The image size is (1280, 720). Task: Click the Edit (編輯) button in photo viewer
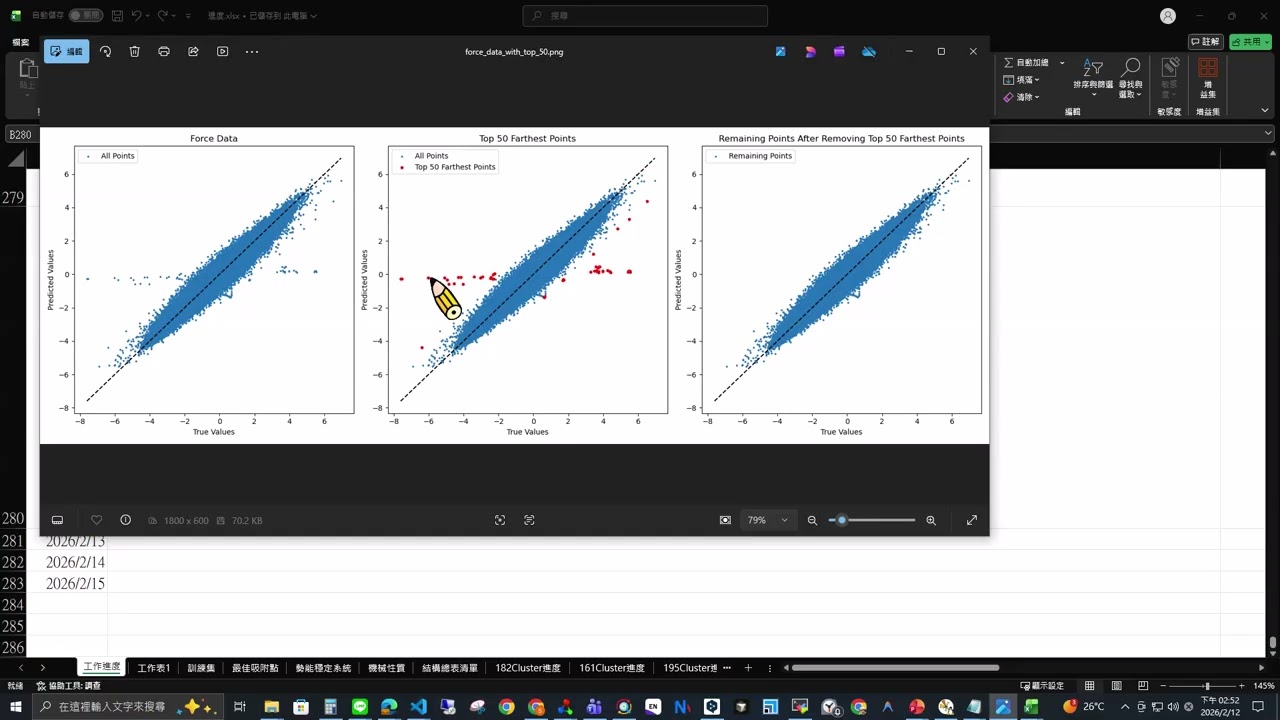[x=67, y=51]
